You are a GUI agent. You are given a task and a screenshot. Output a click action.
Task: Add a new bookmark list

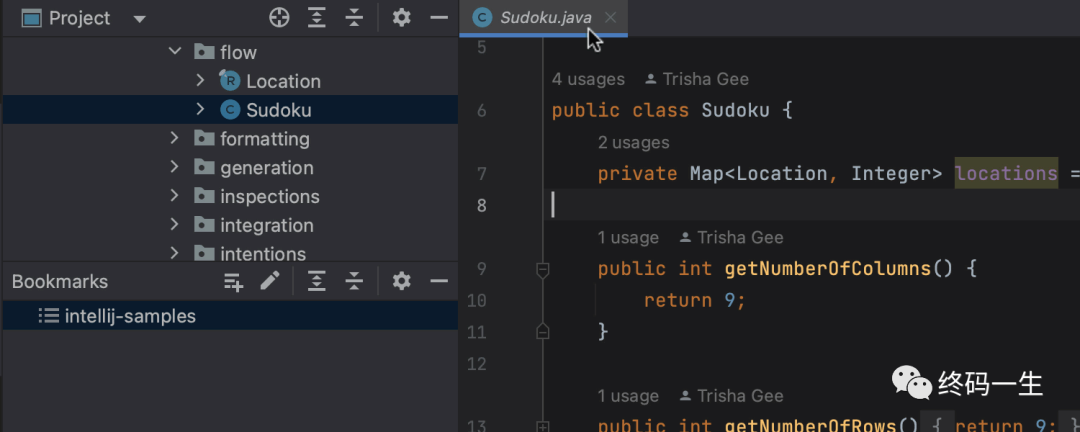[x=233, y=281]
